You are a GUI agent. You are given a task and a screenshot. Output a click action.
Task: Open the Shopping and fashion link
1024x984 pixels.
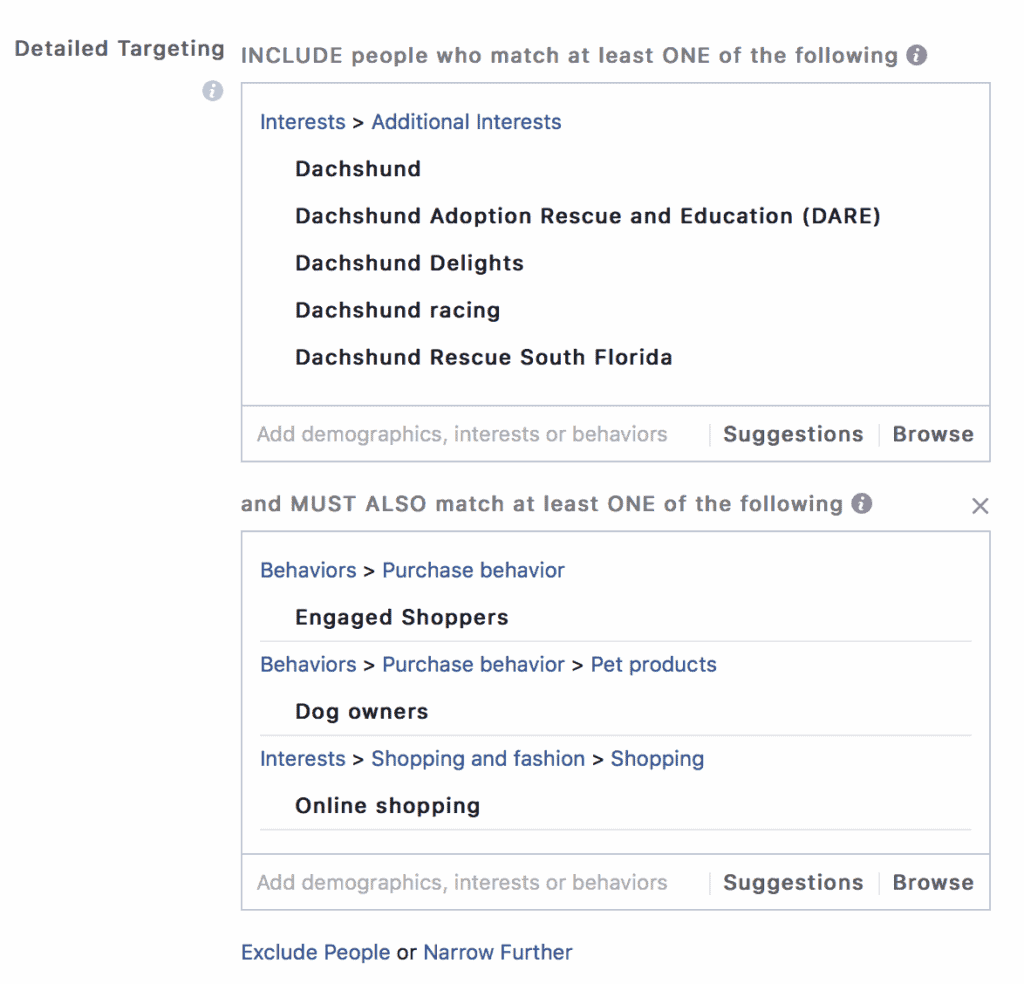[x=478, y=759]
